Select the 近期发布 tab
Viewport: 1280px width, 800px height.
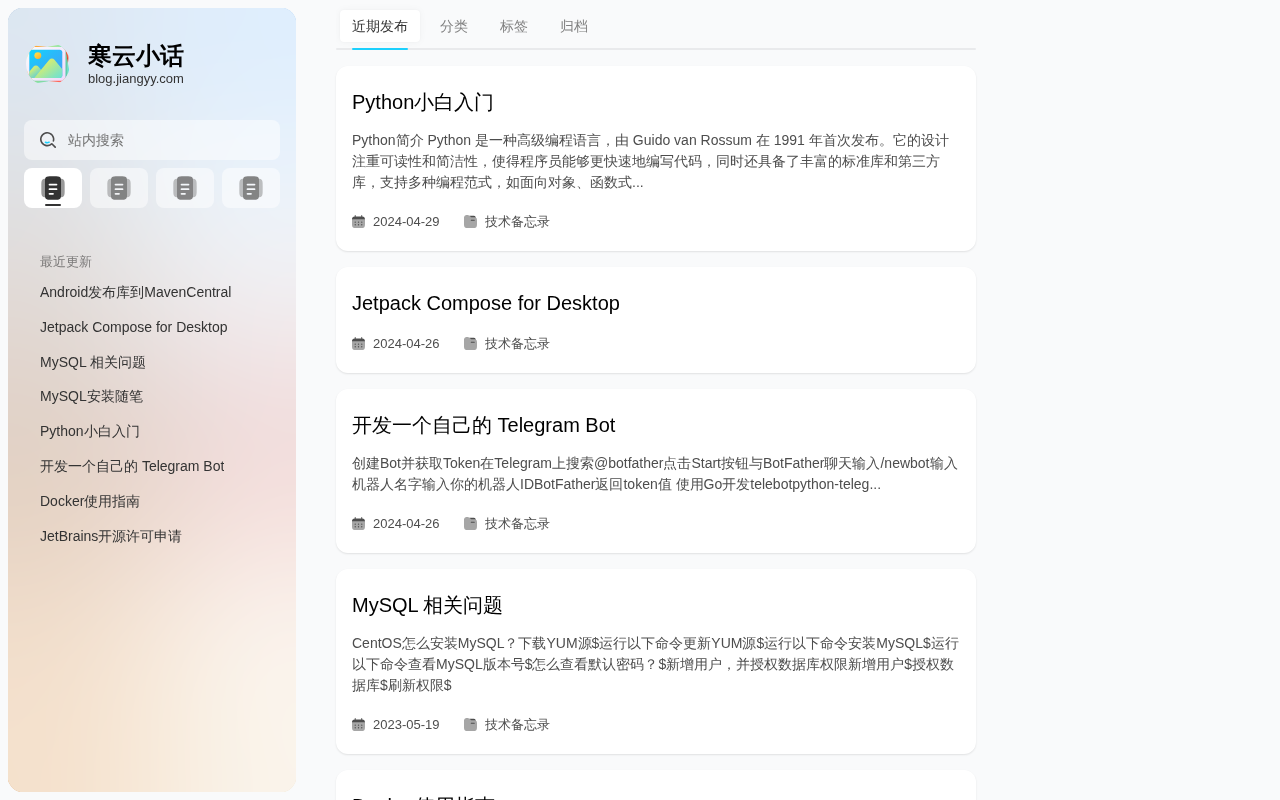(x=380, y=26)
